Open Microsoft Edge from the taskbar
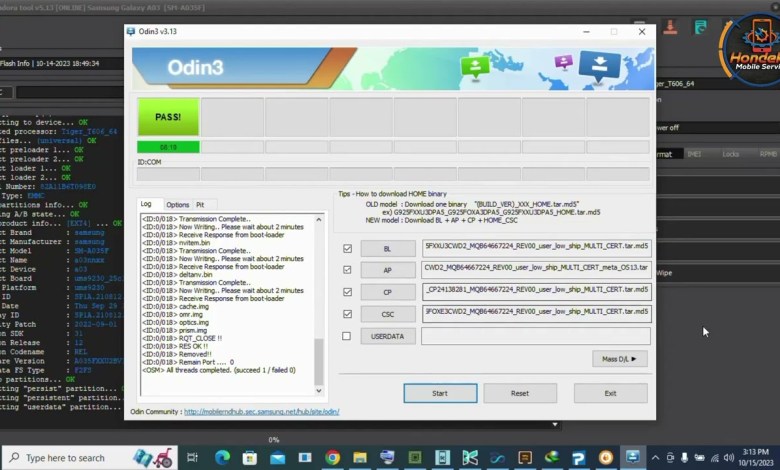The image size is (780, 470). coord(222,457)
